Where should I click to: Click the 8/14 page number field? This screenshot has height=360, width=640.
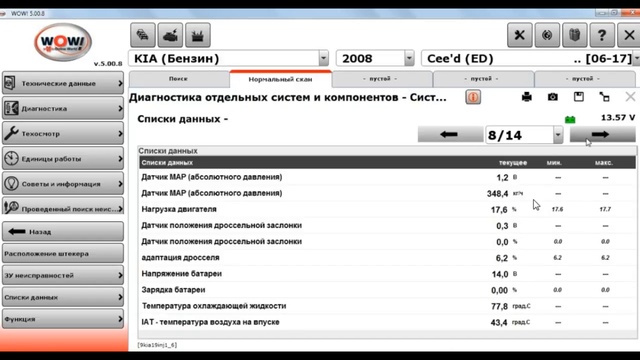[519, 135]
